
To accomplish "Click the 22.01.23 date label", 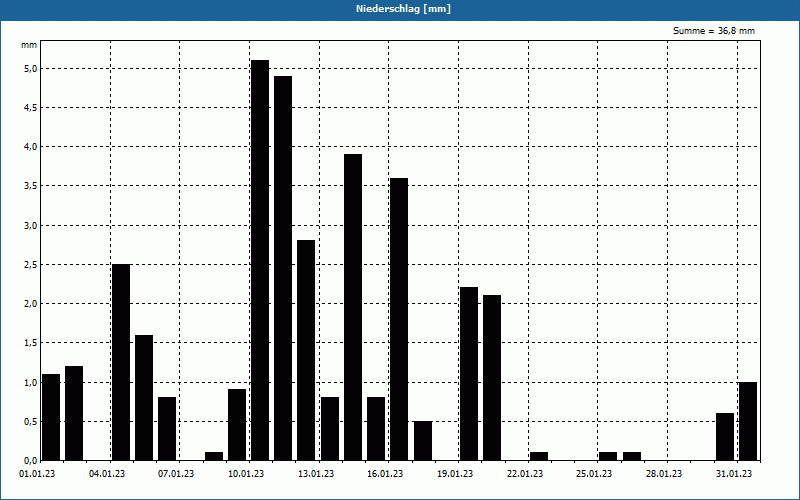I will 525,474.
